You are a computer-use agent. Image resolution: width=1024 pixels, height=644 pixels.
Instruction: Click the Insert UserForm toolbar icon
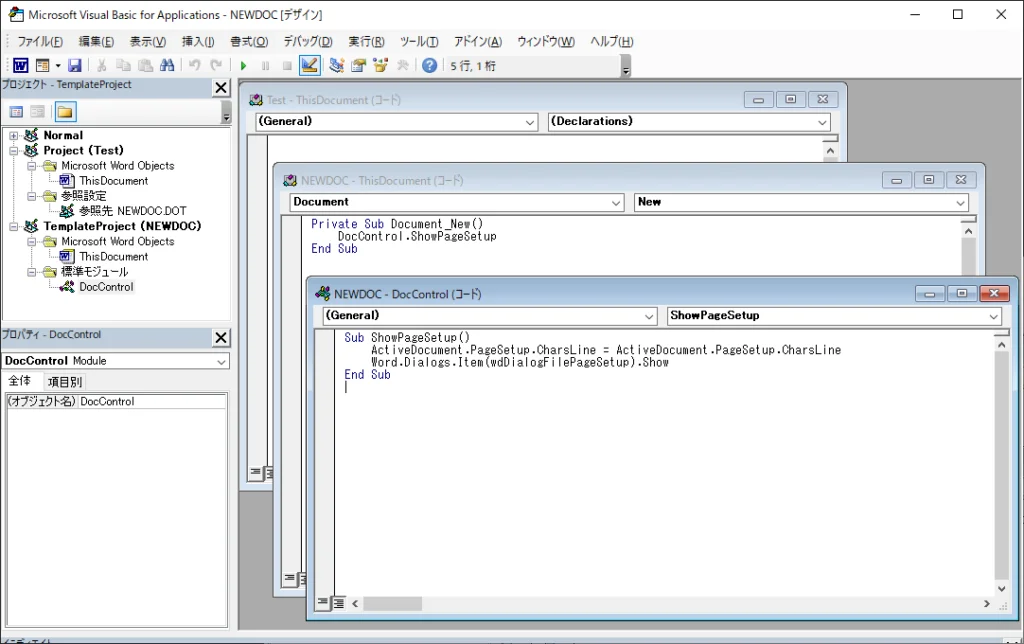42,65
